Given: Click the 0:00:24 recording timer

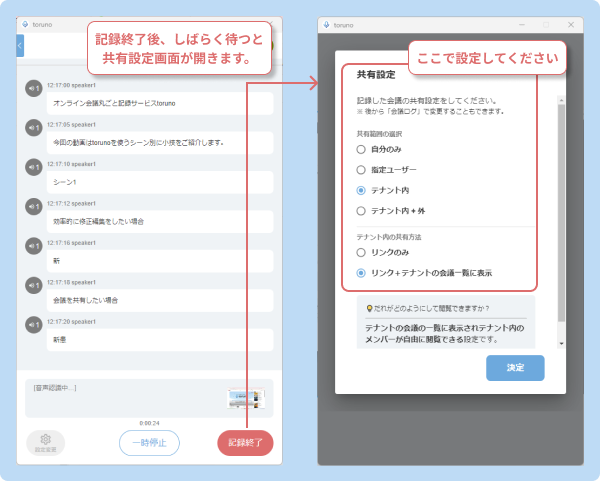Looking at the screenshot, I should tap(149, 423).
